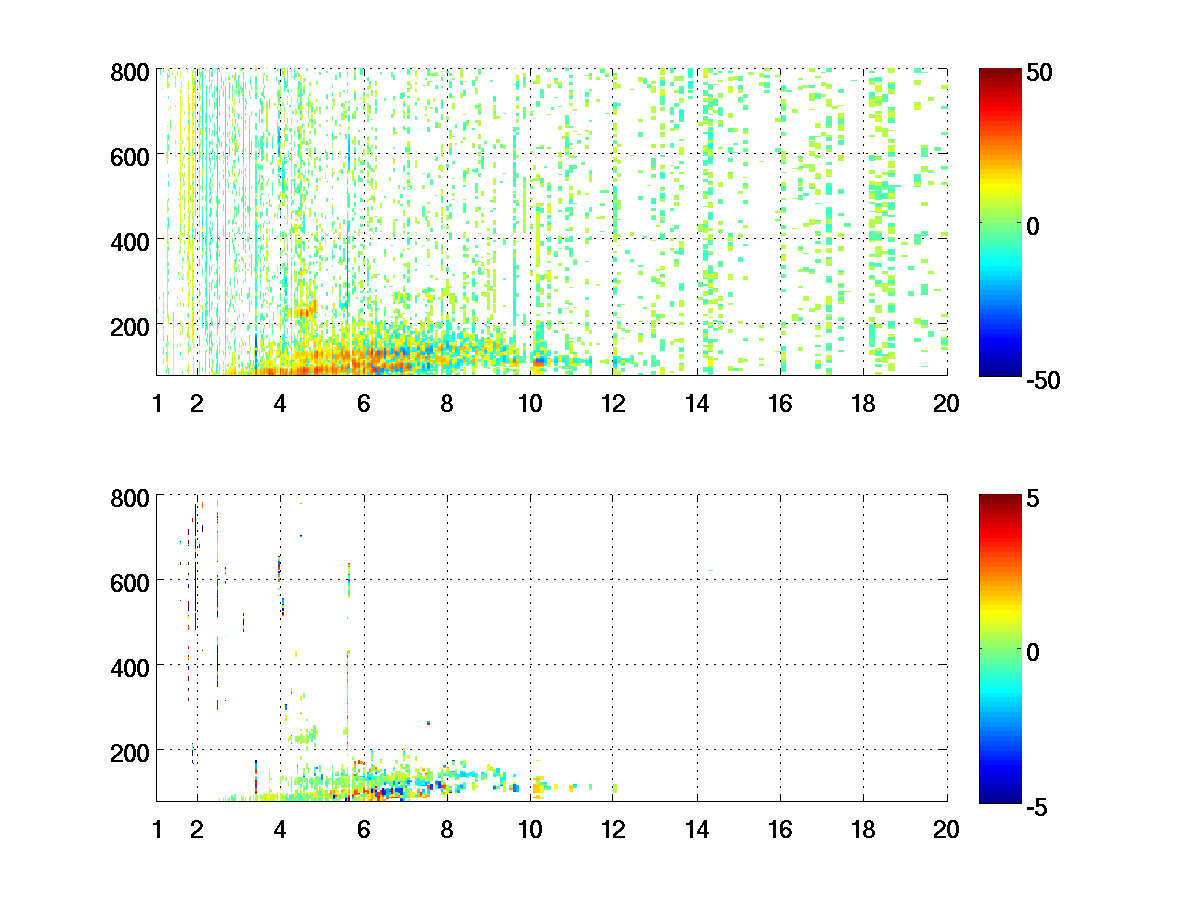This screenshot has width=1200, height=900.
Task: Click the '6' x-axis label of the lower plot
Action: click(x=363, y=829)
